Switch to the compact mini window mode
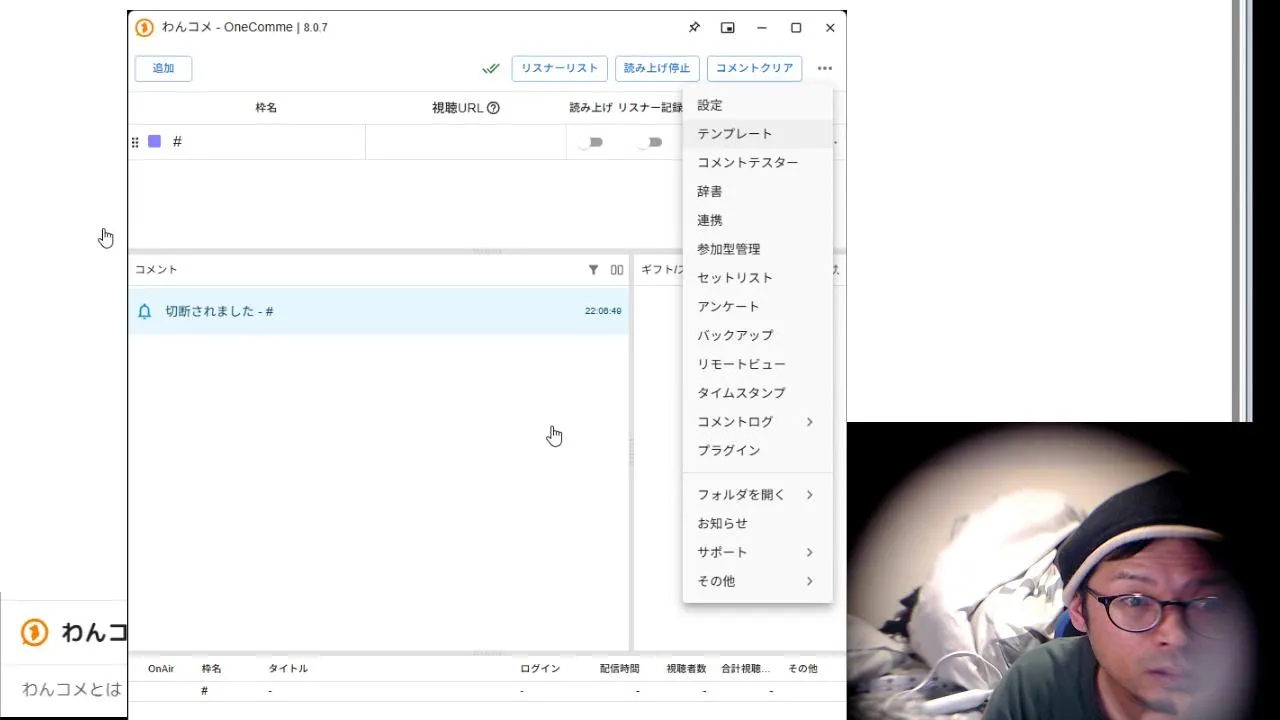 point(728,28)
